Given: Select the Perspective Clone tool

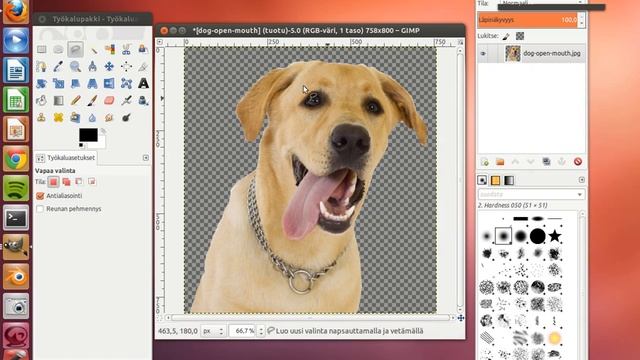Looking at the screenshot, I should pyautogui.click(x=76, y=118).
